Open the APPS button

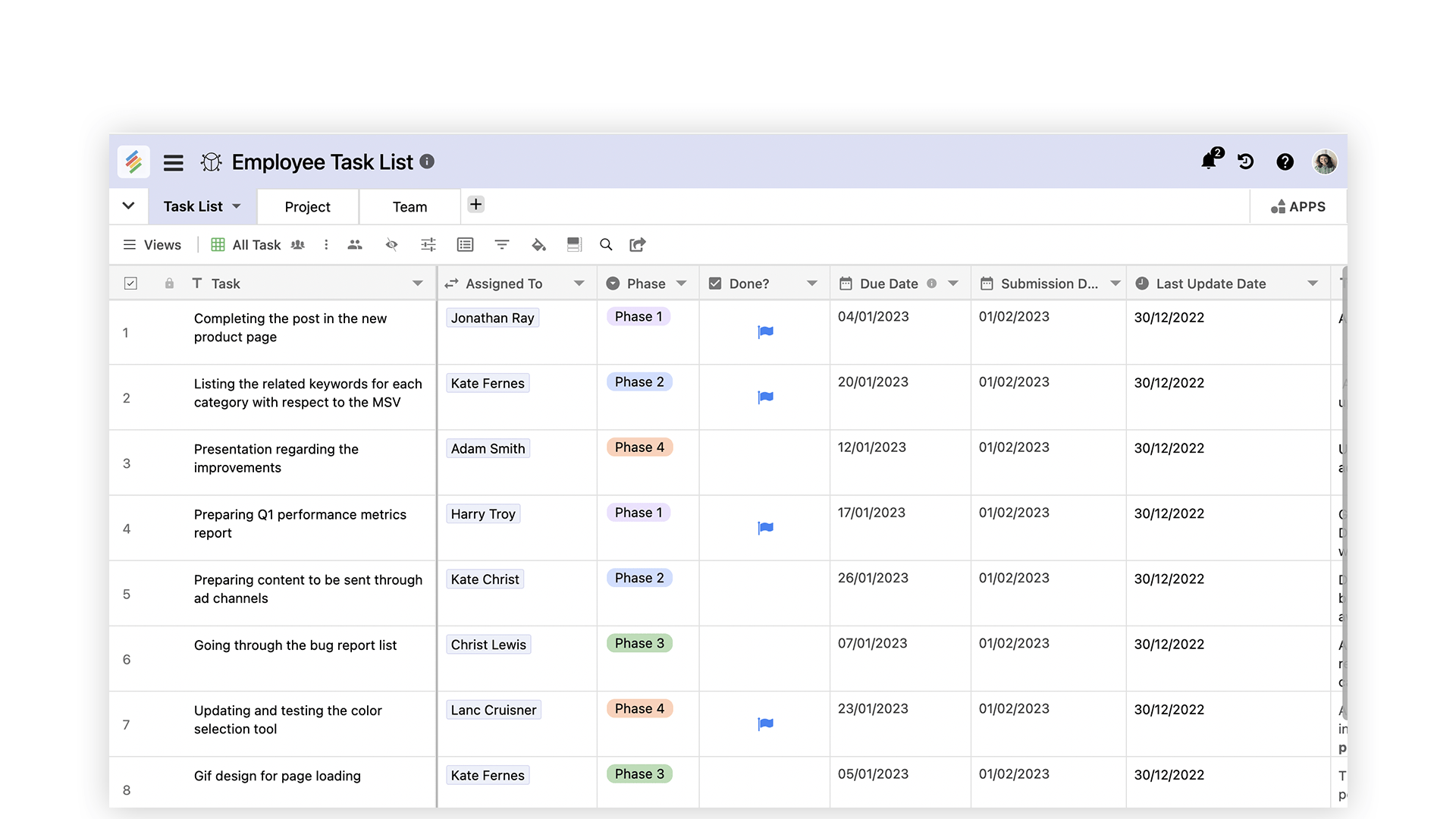tap(1298, 206)
